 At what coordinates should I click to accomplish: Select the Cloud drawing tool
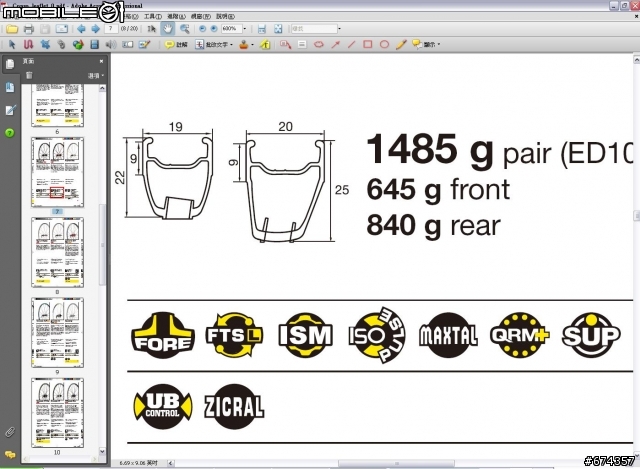pyautogui.click(x=319, y=44)
